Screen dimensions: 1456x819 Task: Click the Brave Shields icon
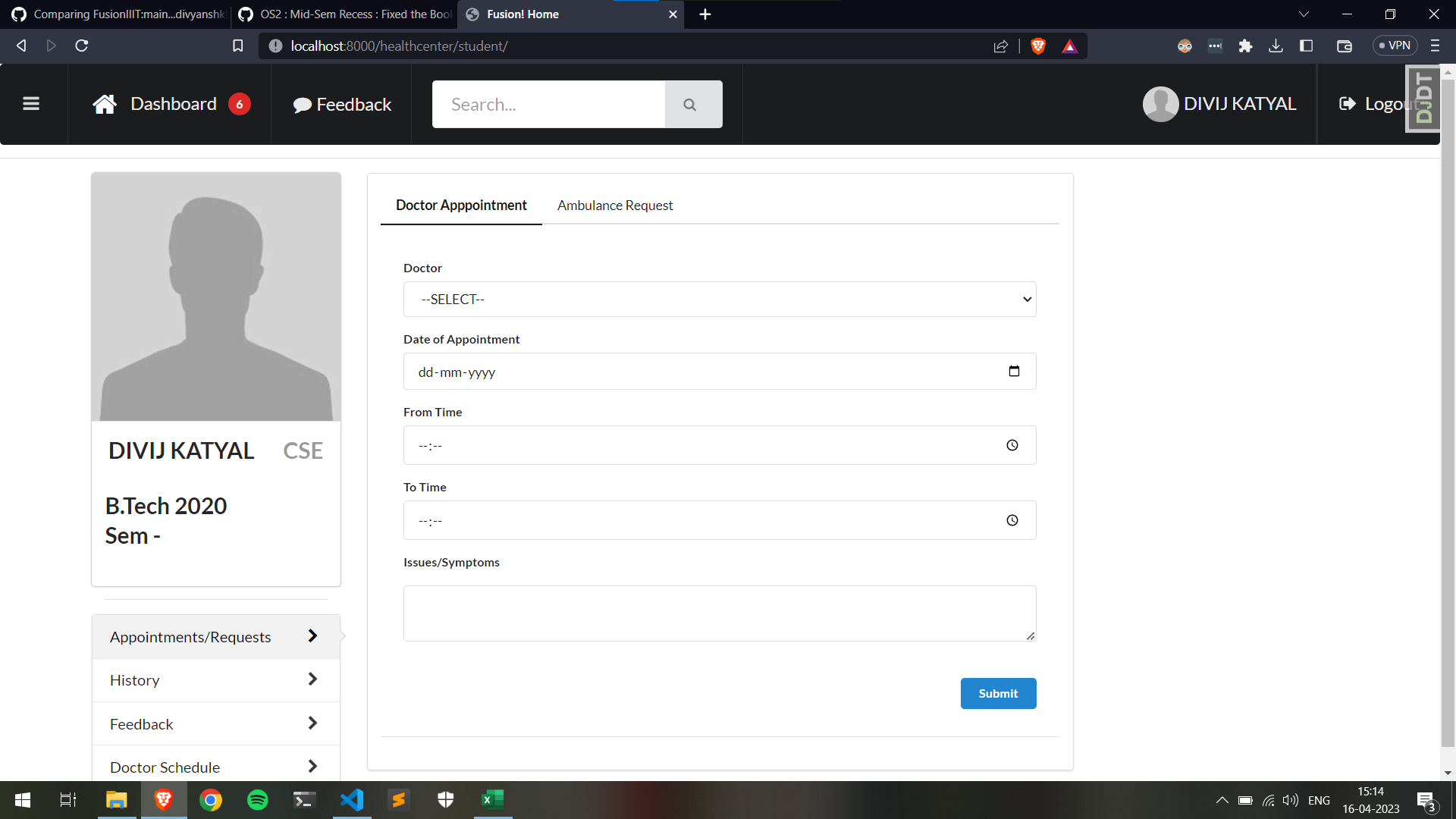[x=1038, y=46]
